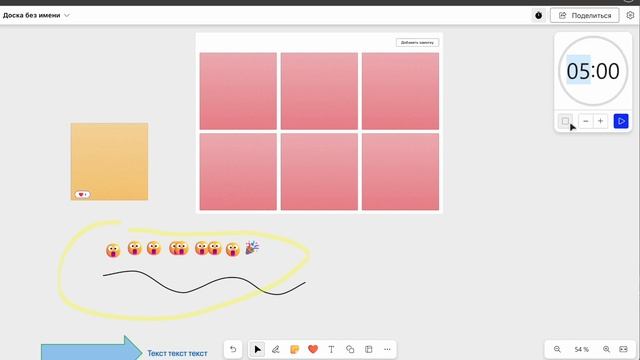Stop the timer with the square stop button

[565, 121]
